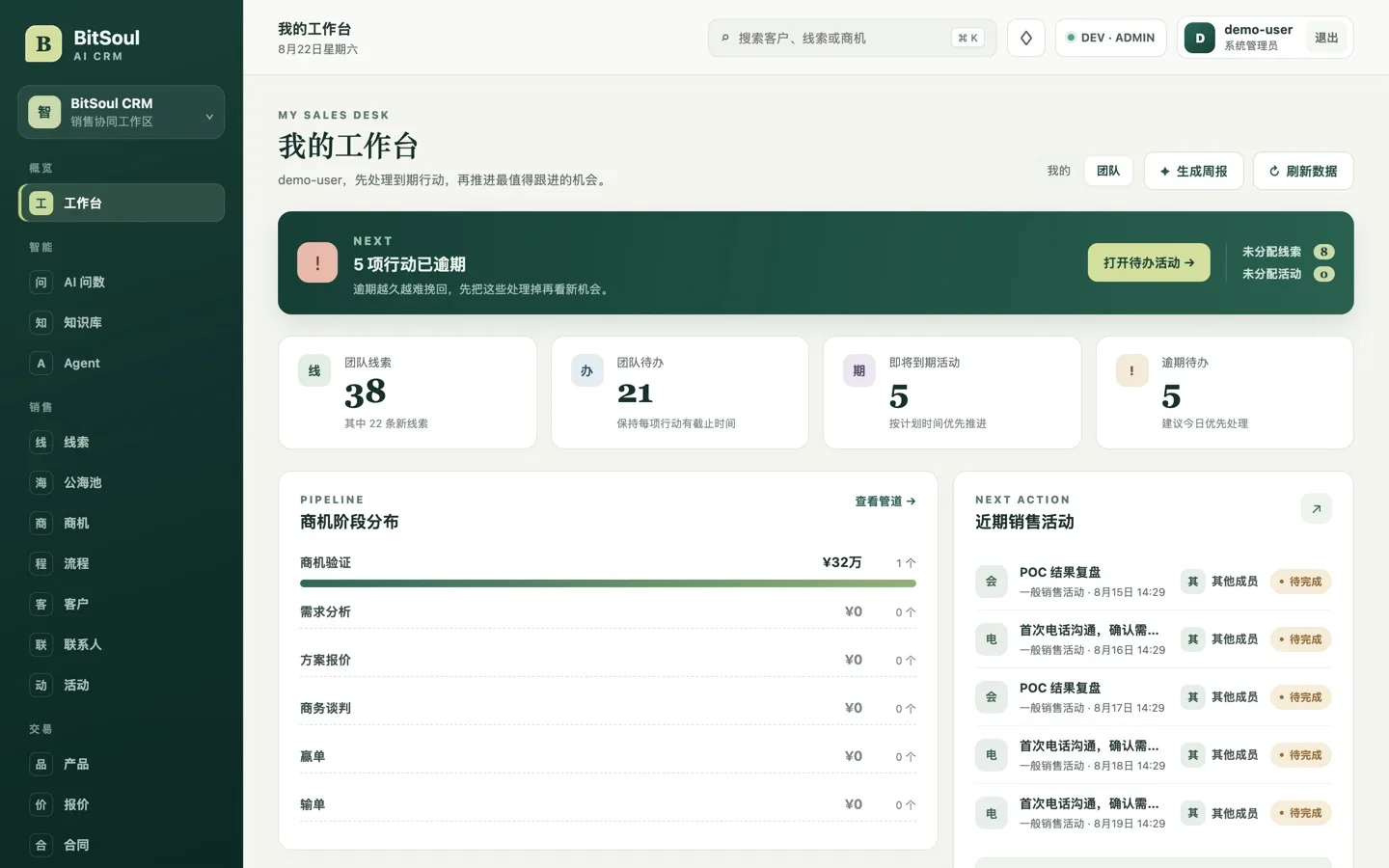This screenshot has width=1389, height=868.
Task: Click 刷新数据 button
Action: pos(1303,171)
